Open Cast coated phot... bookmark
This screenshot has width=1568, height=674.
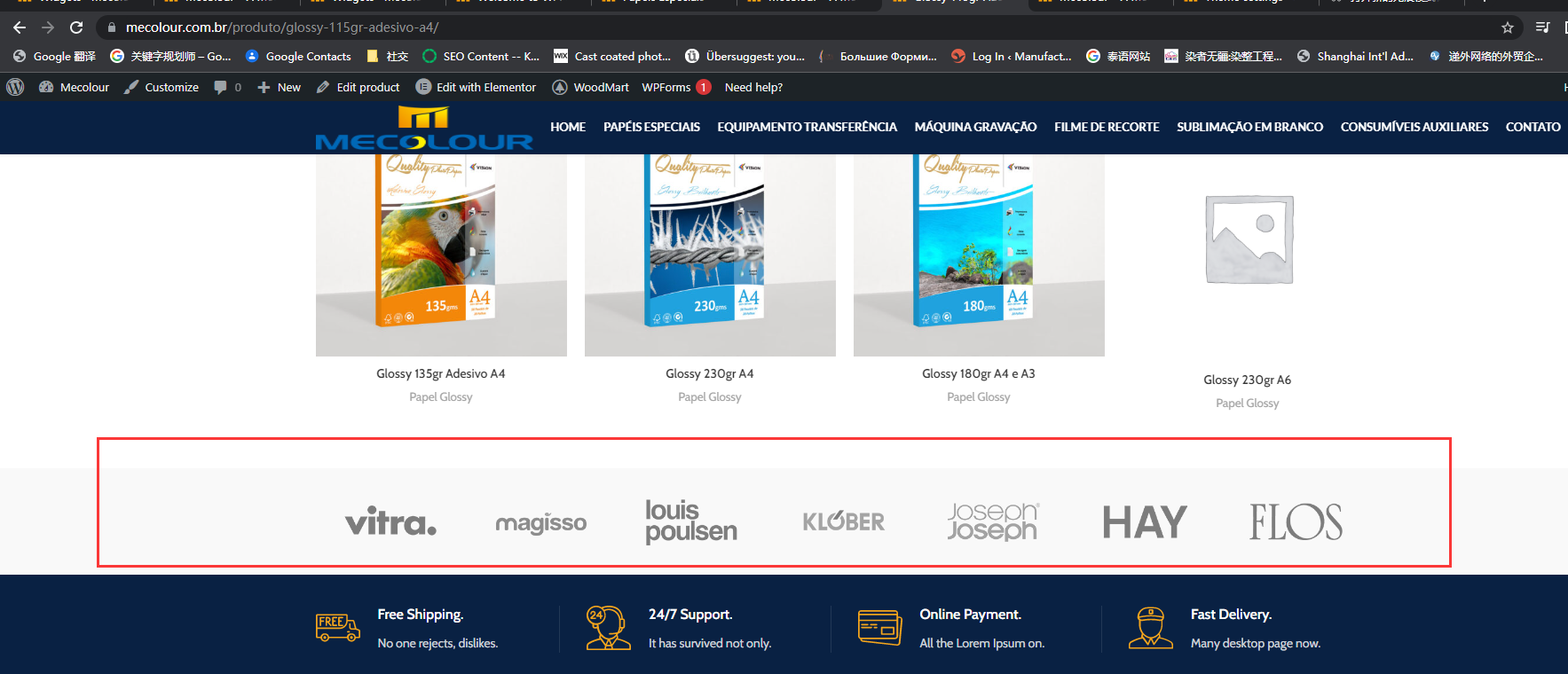pyautogui.click(x=612, y=56)
